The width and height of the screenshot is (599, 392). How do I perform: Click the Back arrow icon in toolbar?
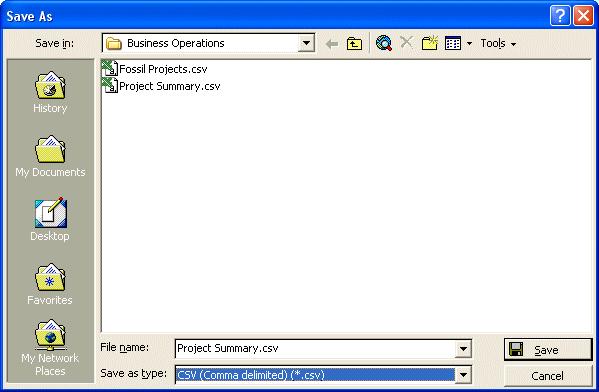point(332,44)
